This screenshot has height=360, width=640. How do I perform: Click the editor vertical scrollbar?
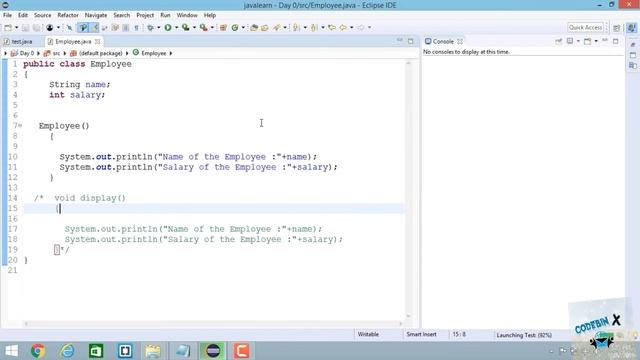point(408,189)
